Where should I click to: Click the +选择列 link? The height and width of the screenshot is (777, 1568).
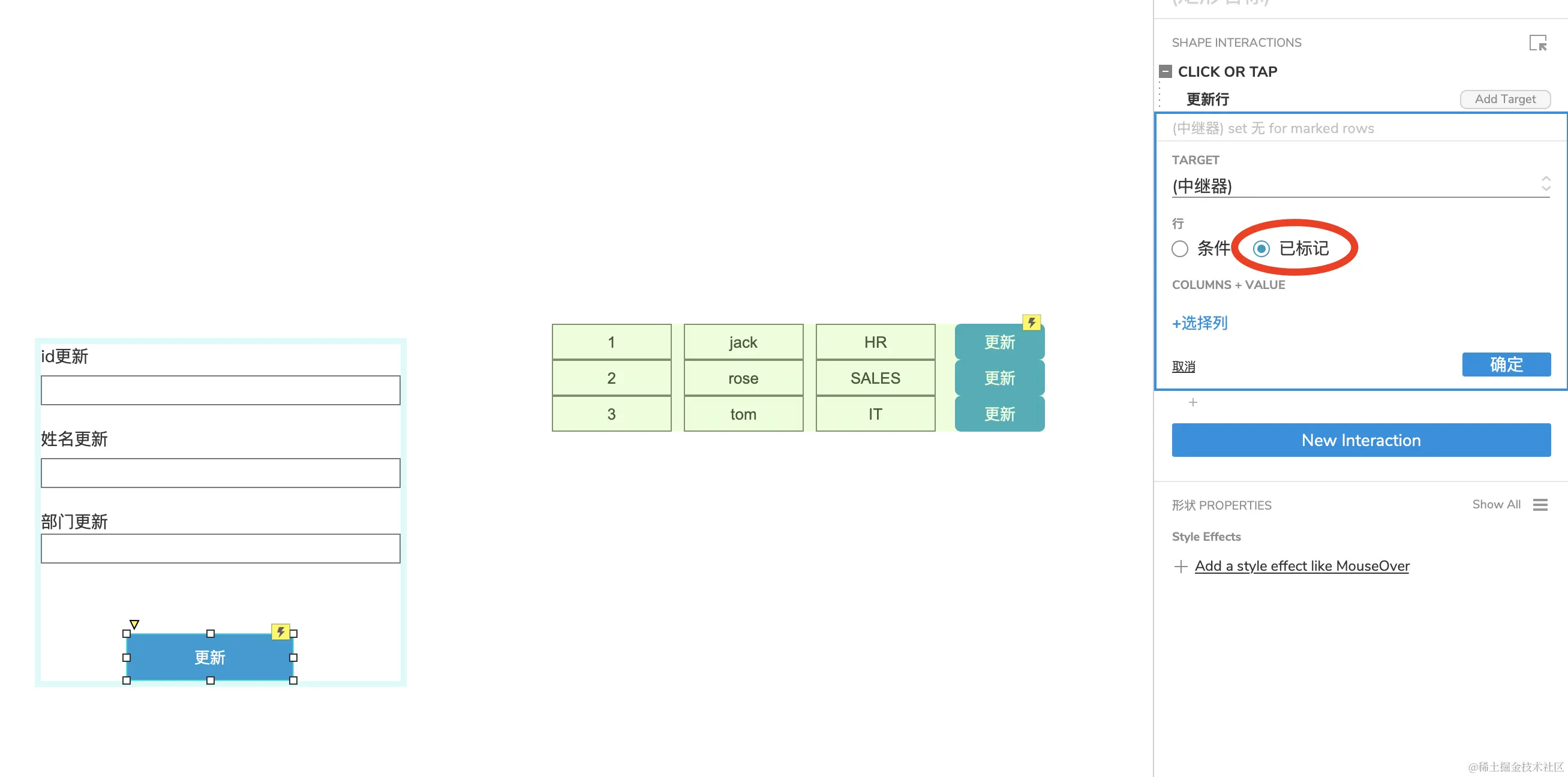click(1200, 323)
